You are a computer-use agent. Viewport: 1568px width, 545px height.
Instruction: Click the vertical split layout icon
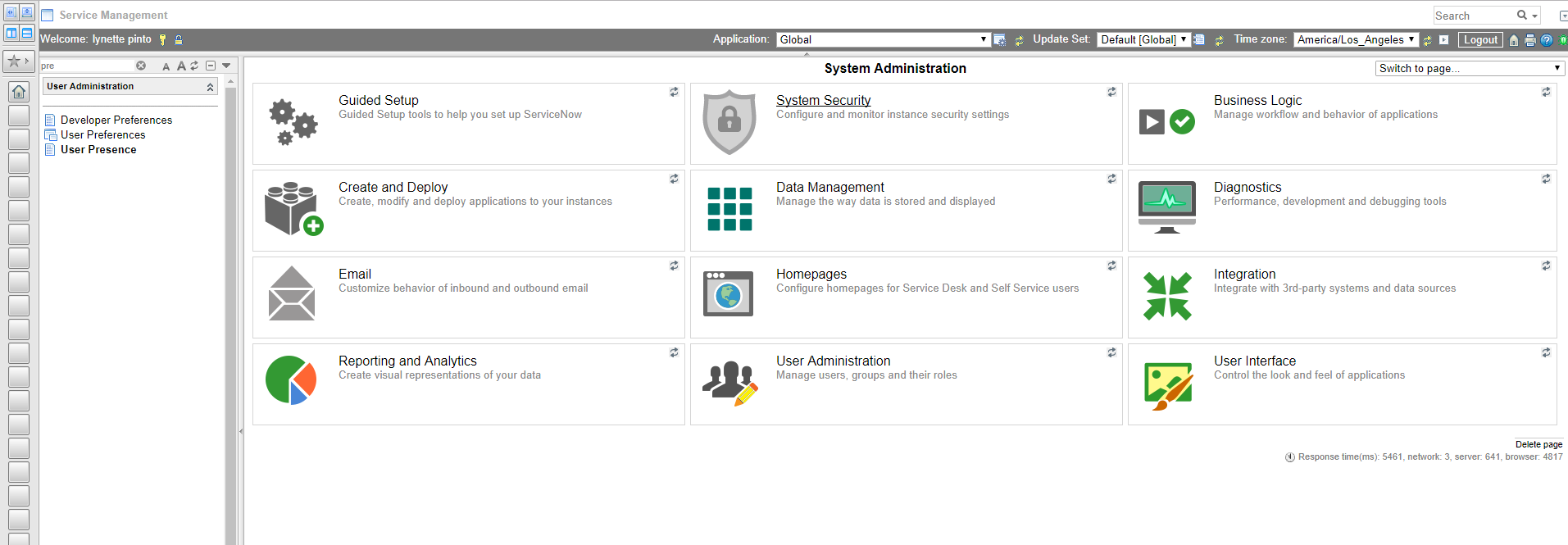(x=11, y=34)
